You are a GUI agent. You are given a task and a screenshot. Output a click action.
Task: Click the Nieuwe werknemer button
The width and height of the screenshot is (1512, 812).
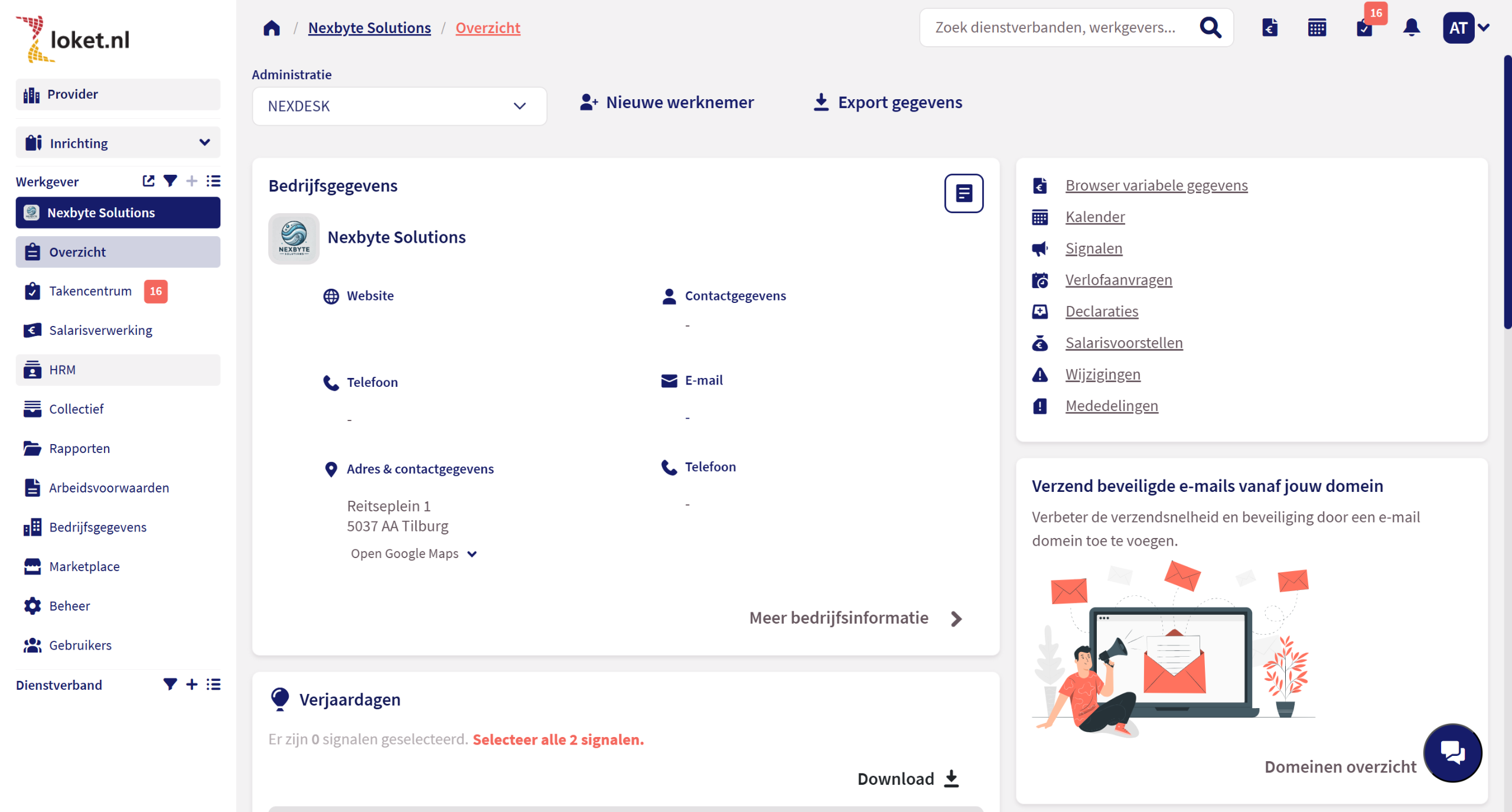point(667,103)
